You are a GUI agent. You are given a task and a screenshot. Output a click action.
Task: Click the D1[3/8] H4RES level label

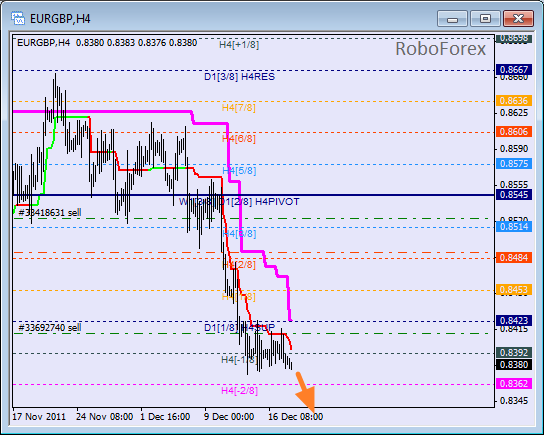pyautogui.click(x=239, y=77)
